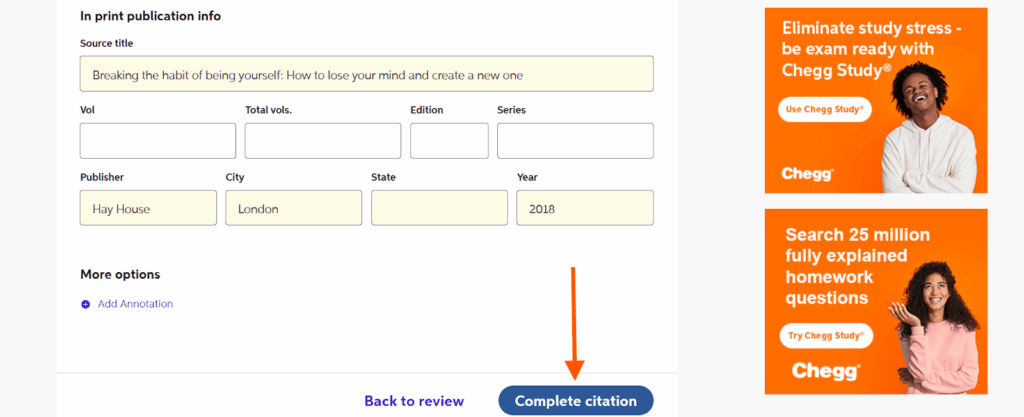Click into the Vol field
Image resolution: width=1024 pixels, height=417 pixels.
(x=157, y=141)
